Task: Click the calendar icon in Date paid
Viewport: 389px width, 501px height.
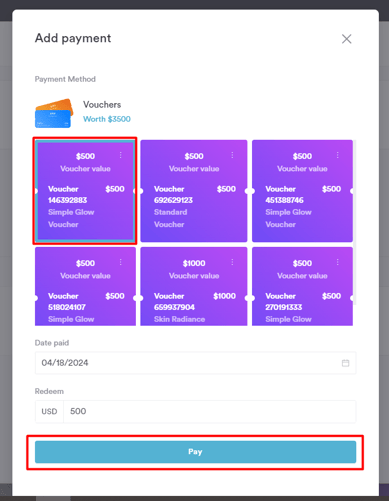Action: (x=346, y=363)
